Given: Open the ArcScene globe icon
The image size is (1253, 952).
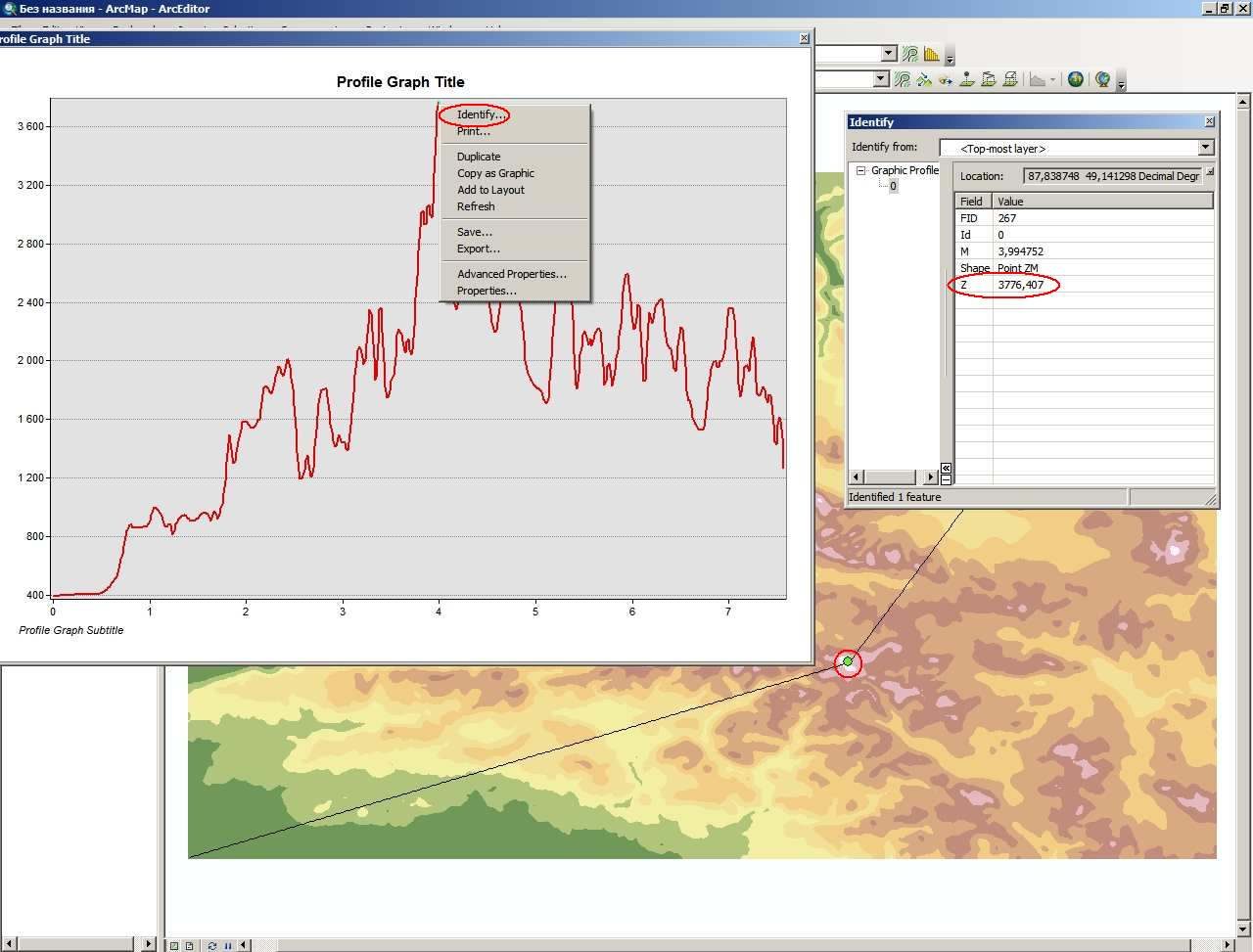Looking at the screenshot, I should [1076, 79].
